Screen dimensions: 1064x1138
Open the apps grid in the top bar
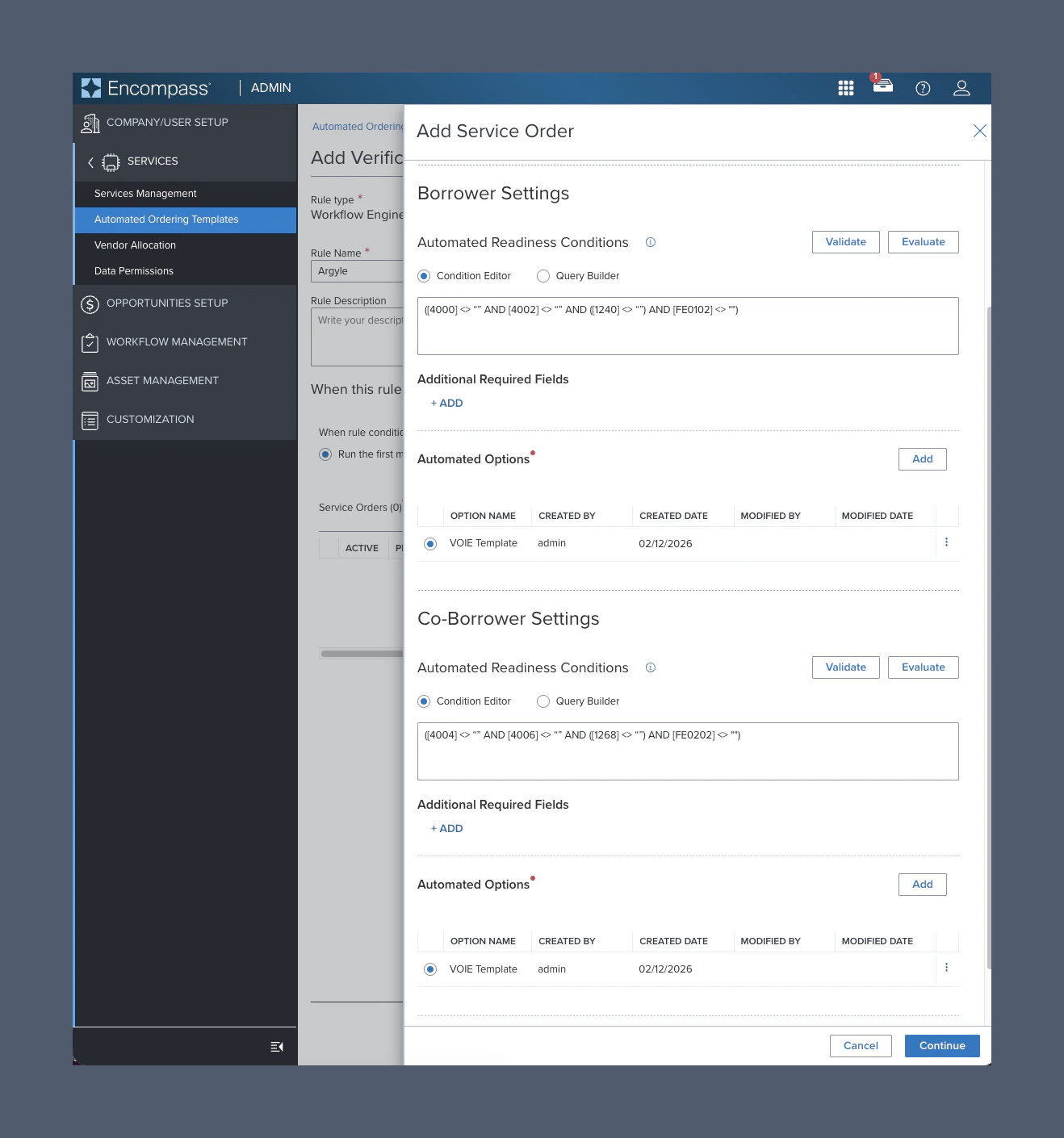click(845, 88)
